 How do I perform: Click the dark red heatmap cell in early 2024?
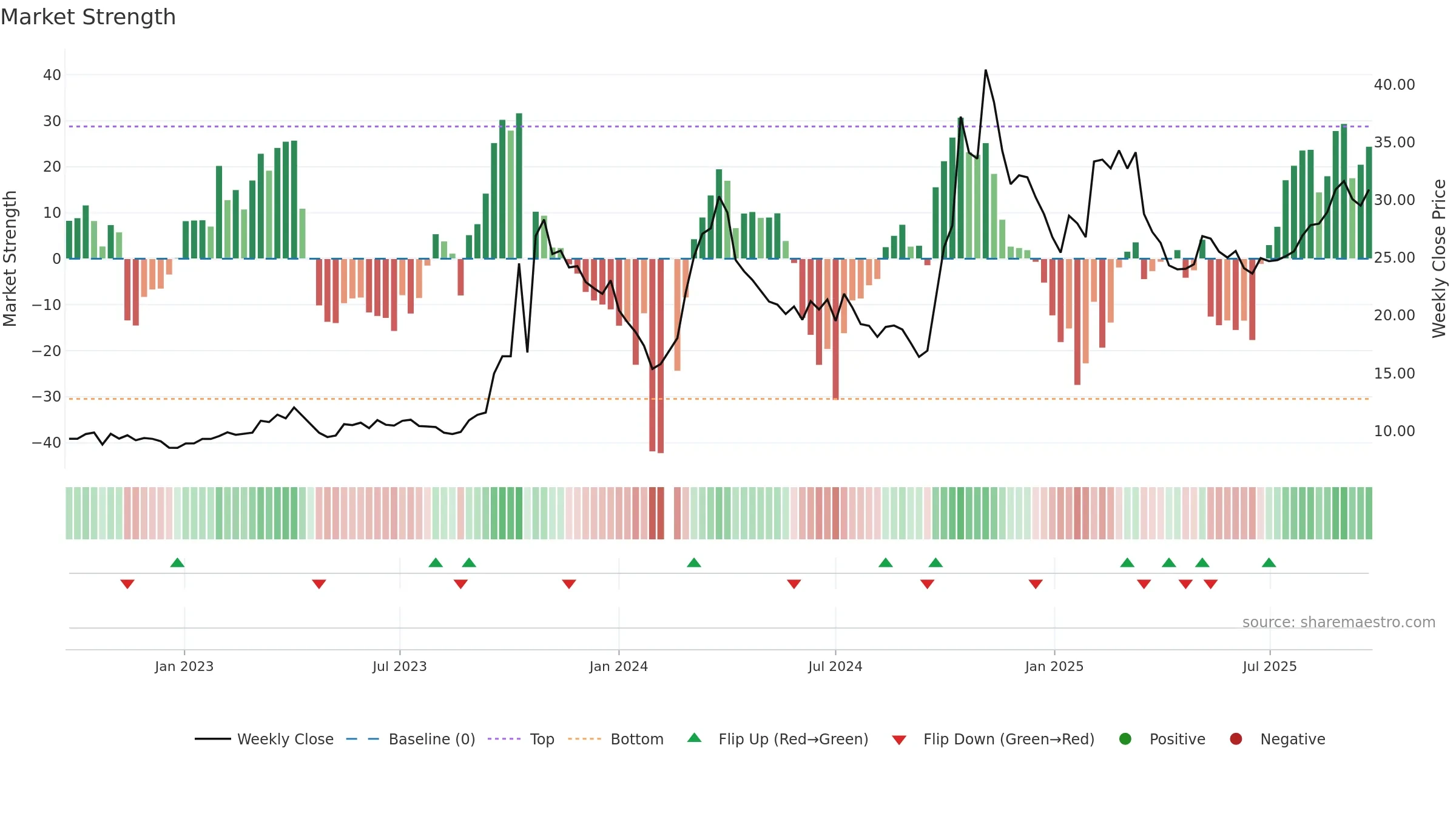tap(661, 513)
